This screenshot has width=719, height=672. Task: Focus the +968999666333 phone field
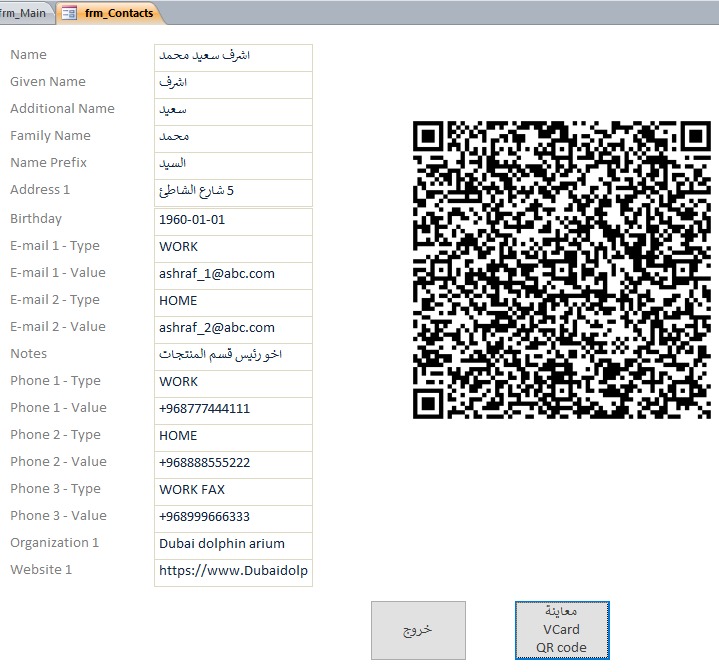tap(233, 519)
